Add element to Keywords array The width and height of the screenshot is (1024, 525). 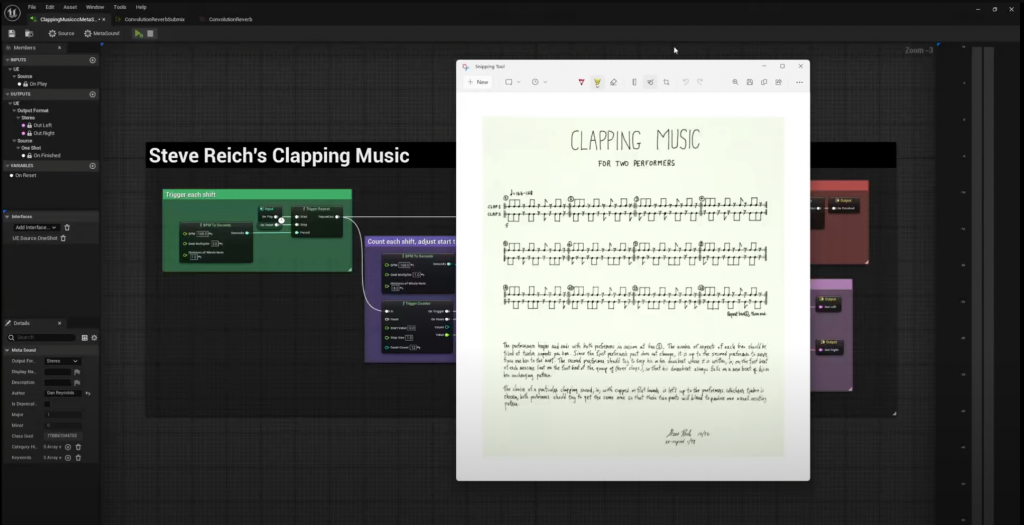coord(68,458)
